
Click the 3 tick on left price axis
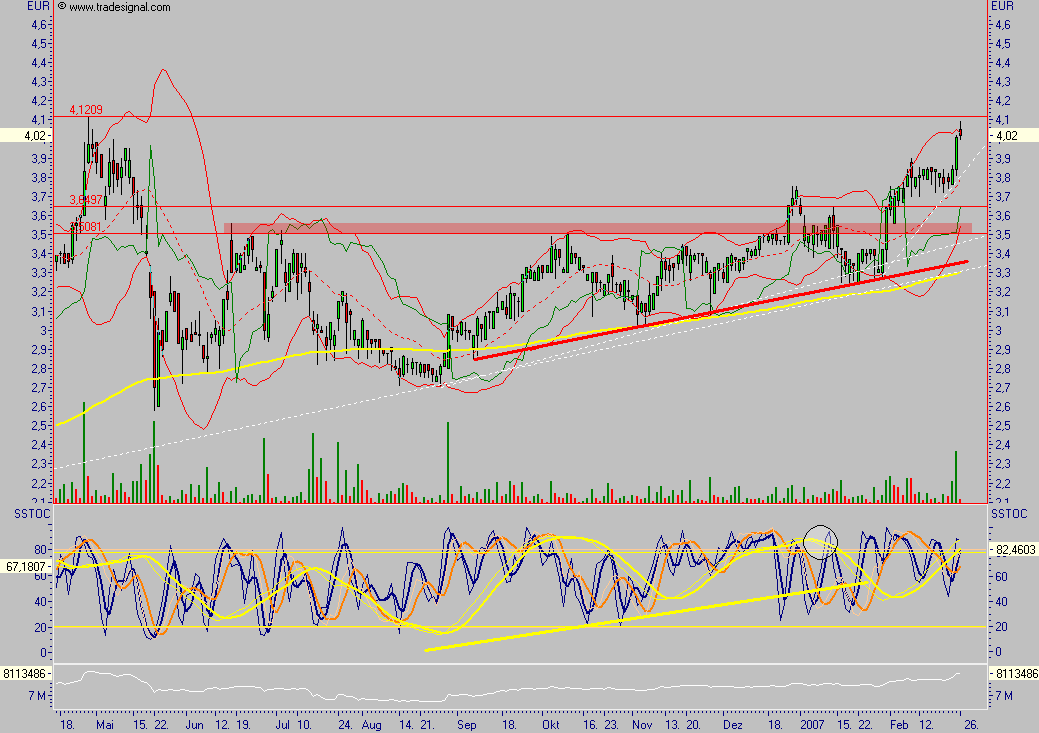tap(43, 331)
